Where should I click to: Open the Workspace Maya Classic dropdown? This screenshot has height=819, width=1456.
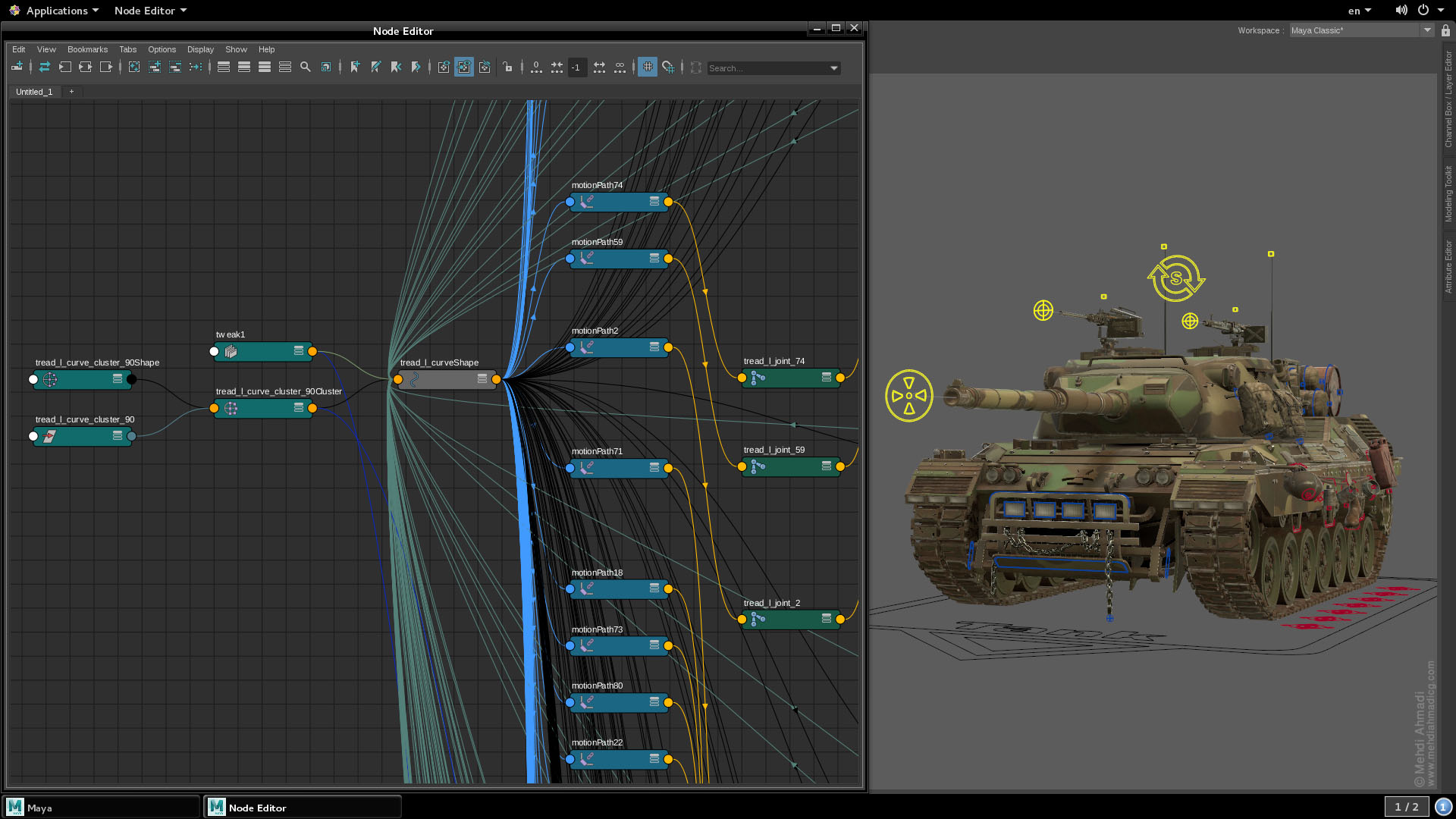pos(1361,30)
